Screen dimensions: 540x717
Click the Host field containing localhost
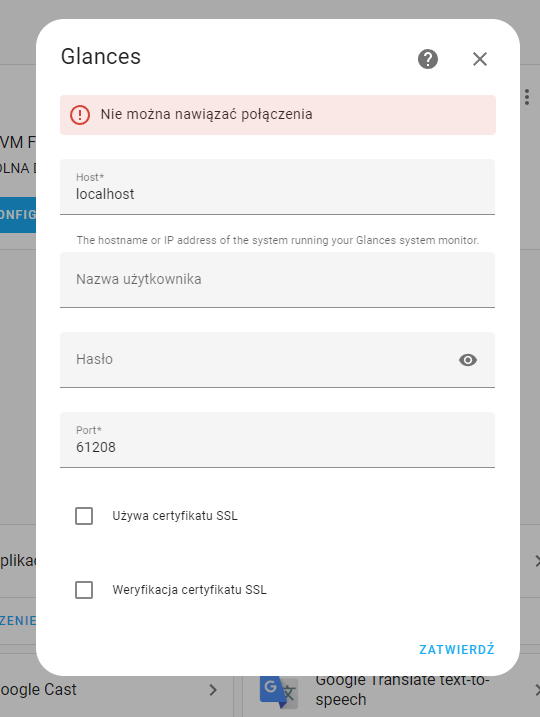277,187
